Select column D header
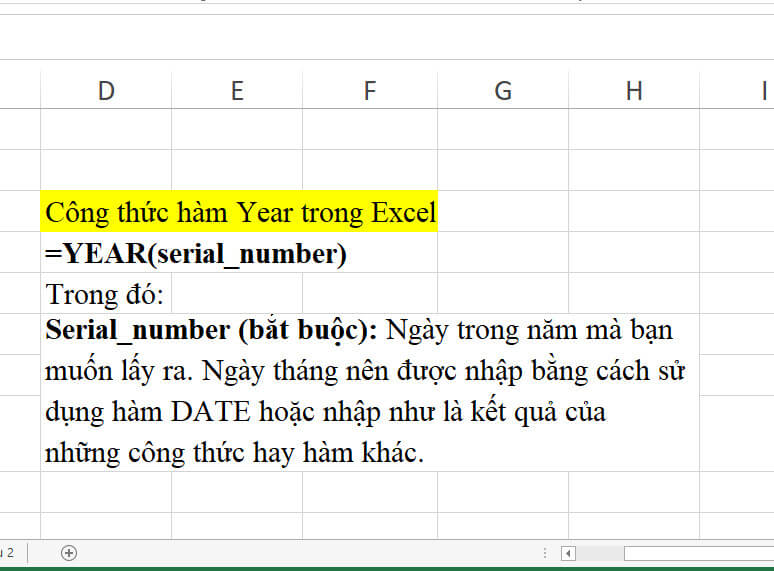 pyautogui.click(x=106, y=91)
